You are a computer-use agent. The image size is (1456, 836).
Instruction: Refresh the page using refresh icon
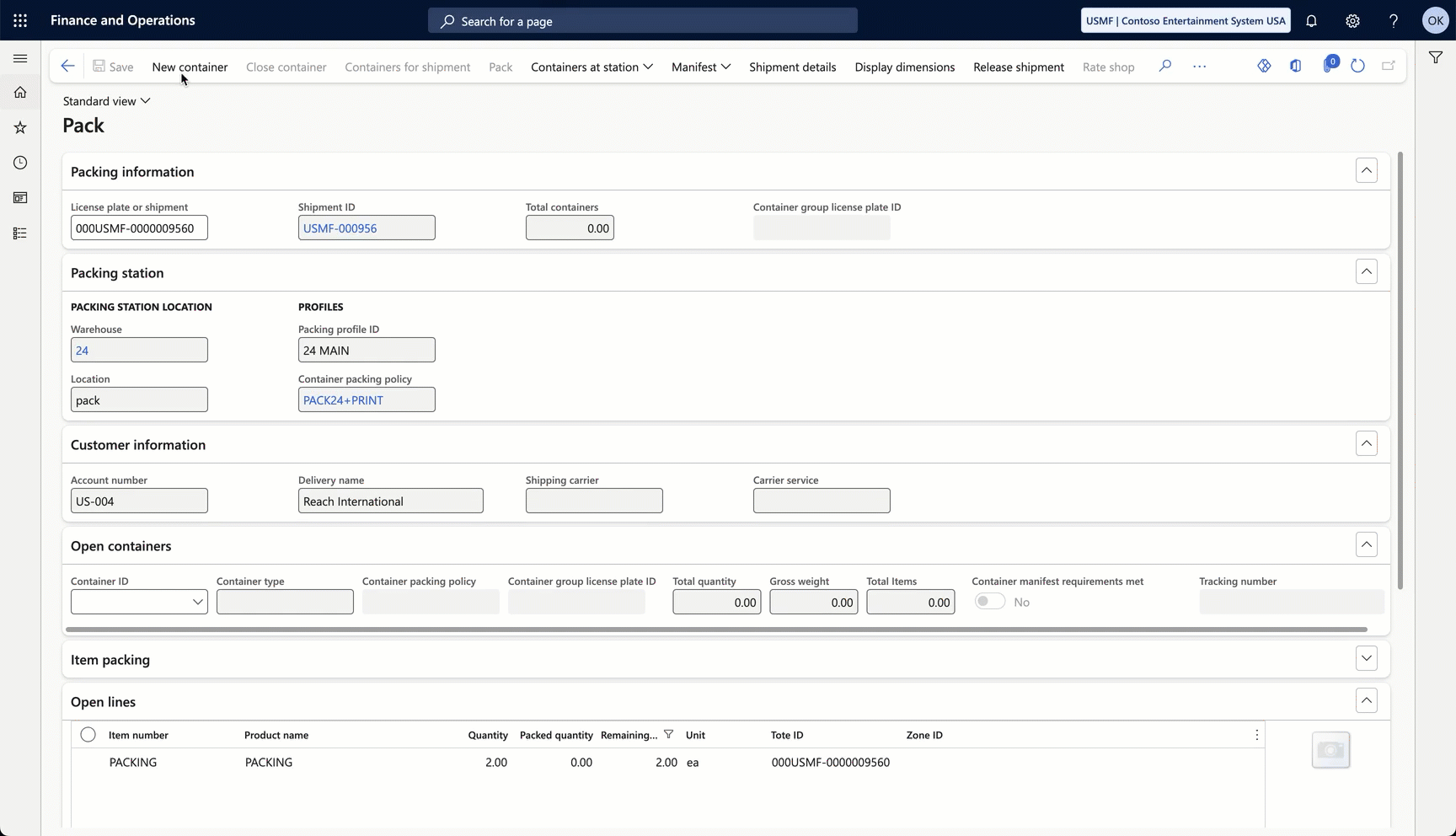coord(1357,66)
